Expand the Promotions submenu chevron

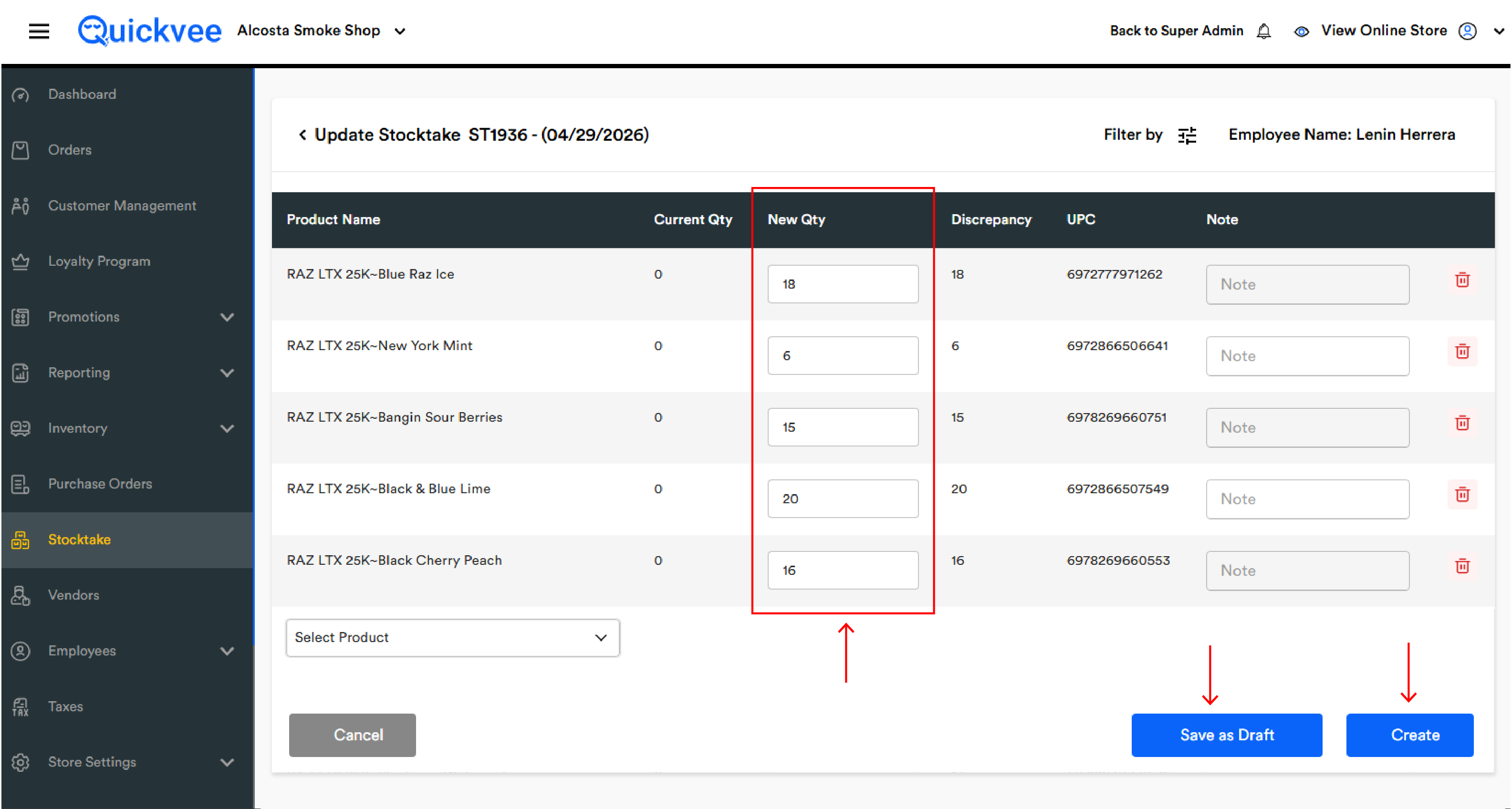(x=227, y=317)
